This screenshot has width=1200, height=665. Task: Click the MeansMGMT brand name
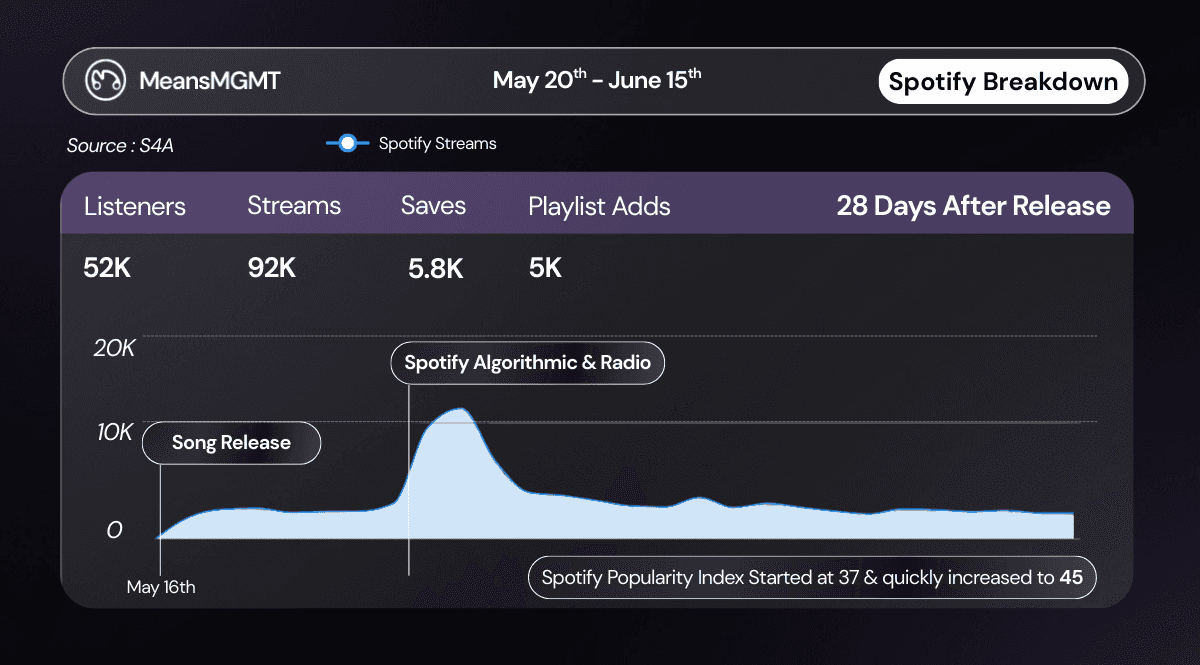click(210, 81)
